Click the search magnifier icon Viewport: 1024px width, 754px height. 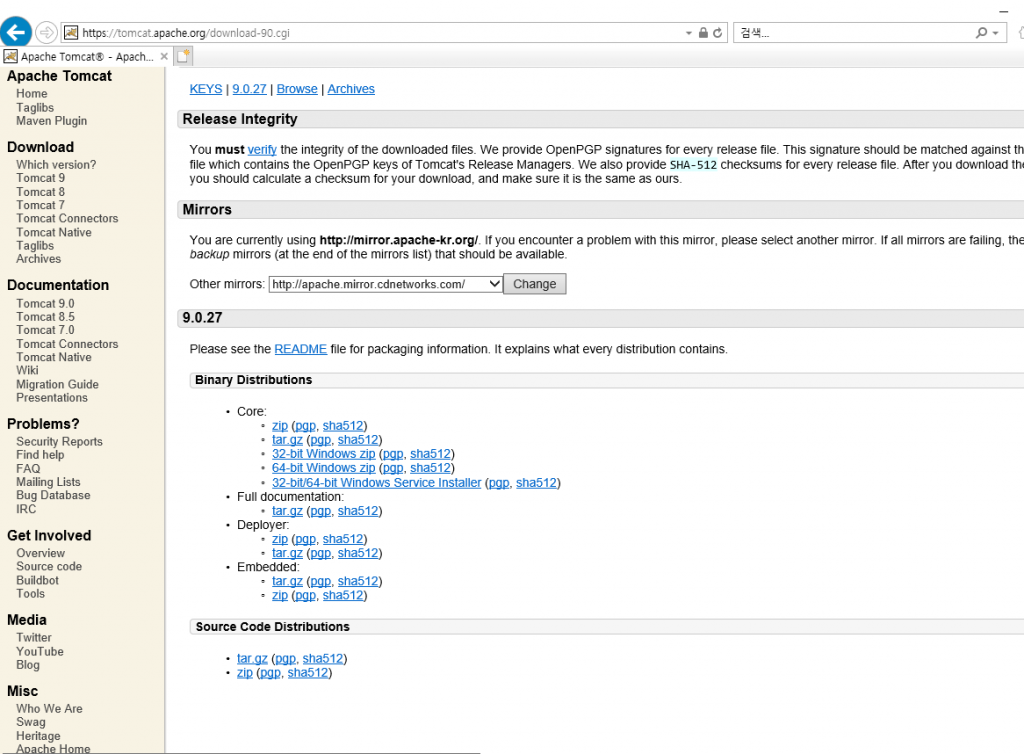pos(982,33)
